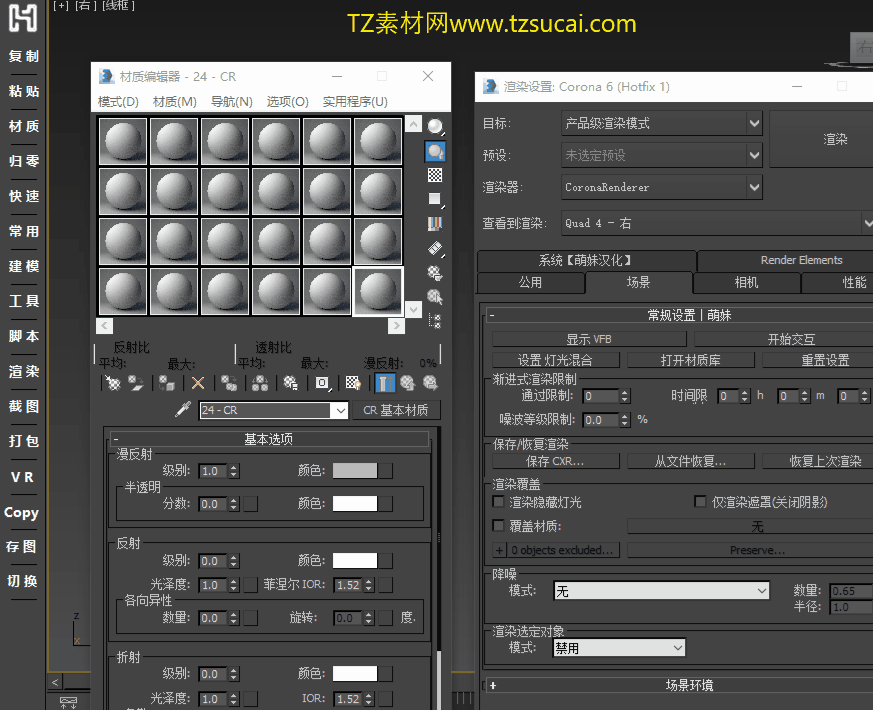Open the 实用程序(U) menu
The height and width of the screenshot is (710, 873).
coord(355,102)
